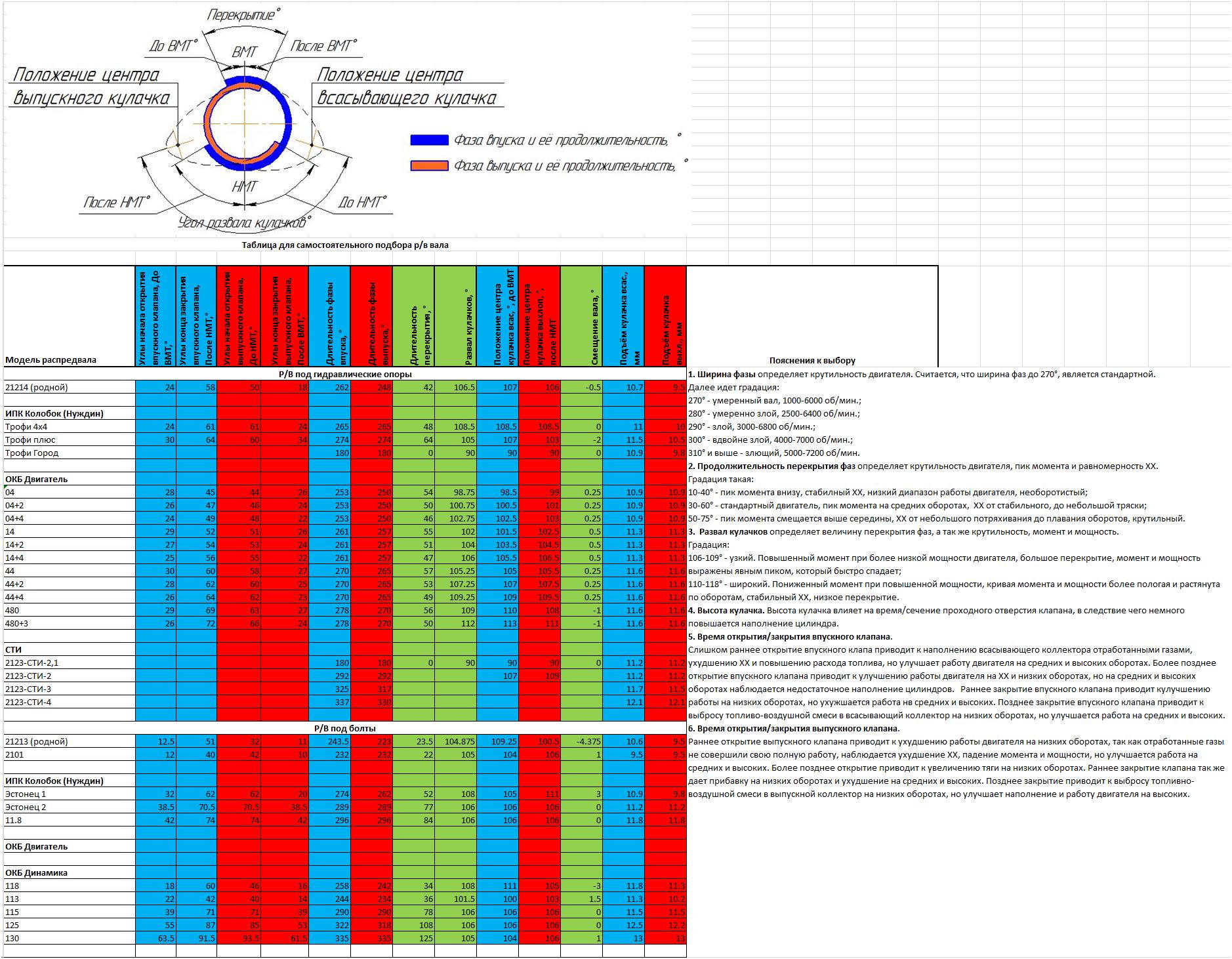Viewport: 1232px width, 959px height.
Task: Click the 'После НМТ°' diagram label
Action: [x=117, y=202]
